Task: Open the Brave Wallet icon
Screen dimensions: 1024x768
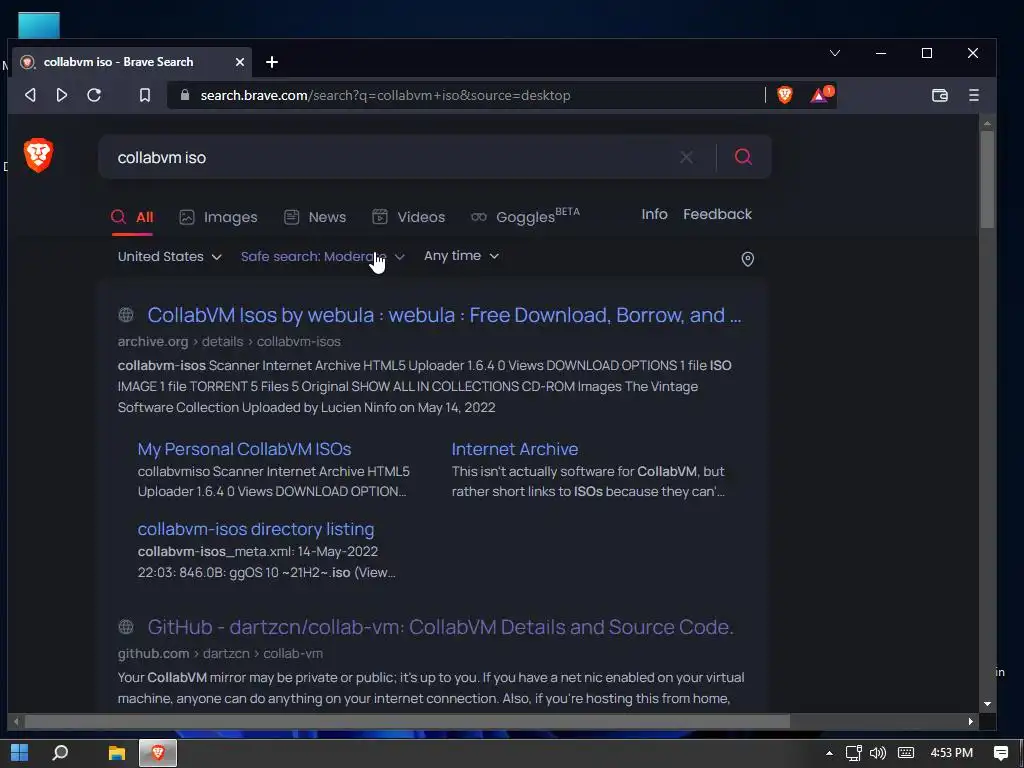Action: (940, 95)
